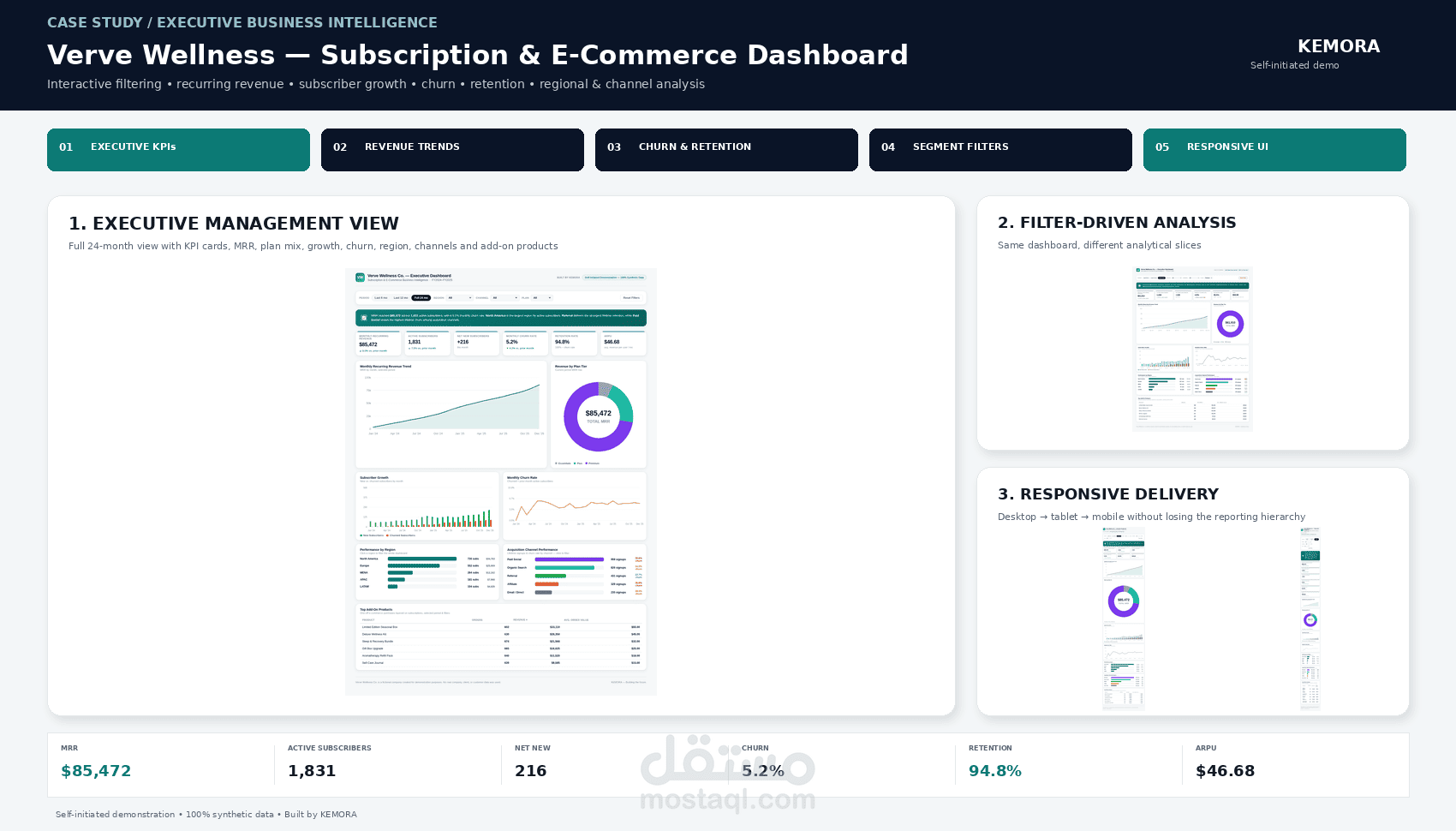This screenshot has width=1456, height=831.
Task: Select the 'Last 12 mo' period pill
Action: [x=401, y=298]
